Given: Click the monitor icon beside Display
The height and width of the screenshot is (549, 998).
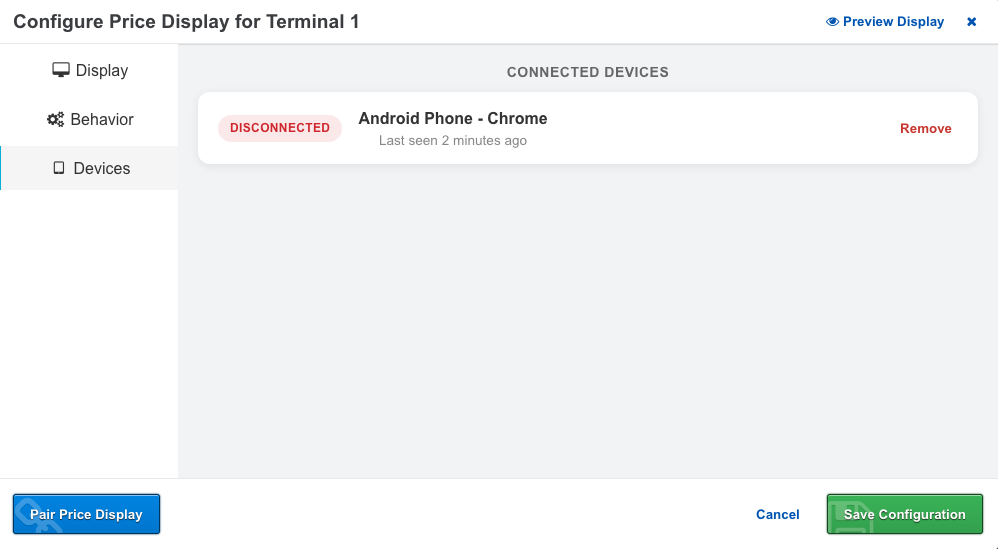Looking at the screenshot, I should [x=61, y=70].
